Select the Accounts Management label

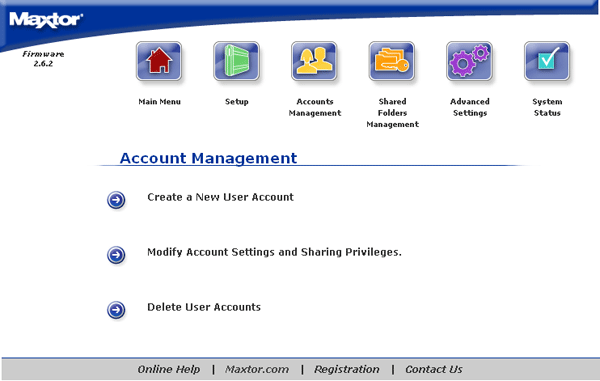pyautogui.click(x=315, y=107)
